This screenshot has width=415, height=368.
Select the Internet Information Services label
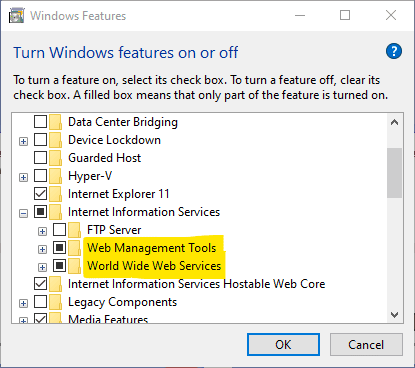tap(144, 212)
